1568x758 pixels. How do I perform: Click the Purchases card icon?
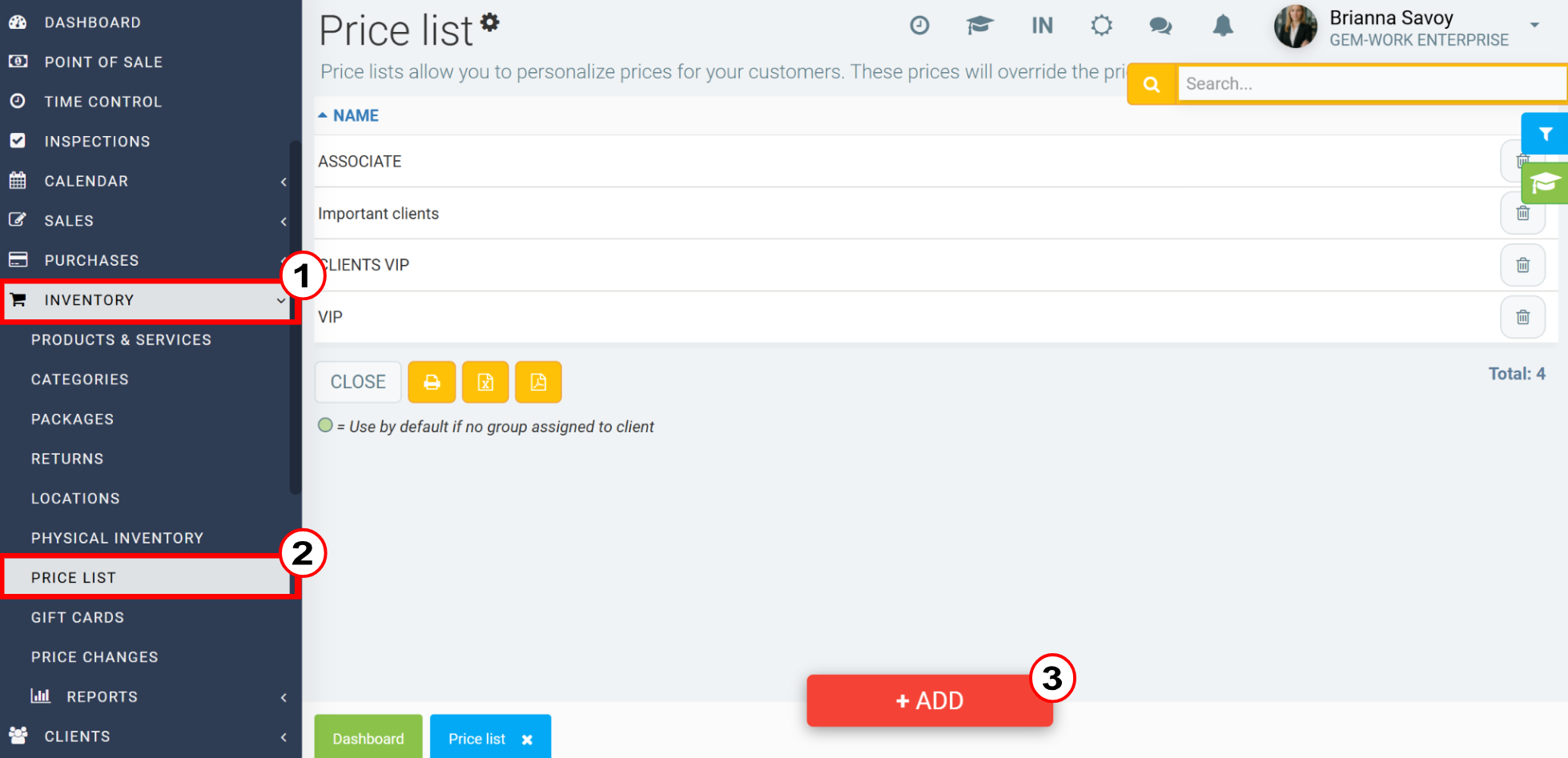click(18, 259)
